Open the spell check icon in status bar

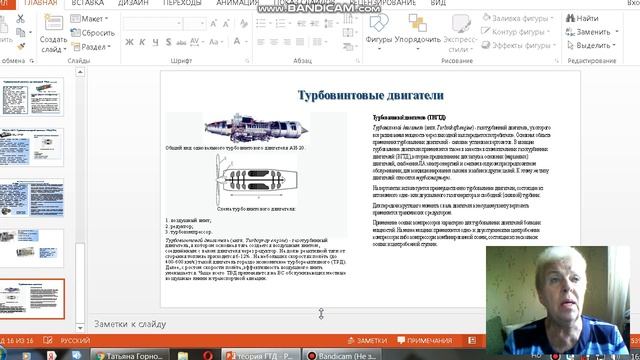point(48,340)
